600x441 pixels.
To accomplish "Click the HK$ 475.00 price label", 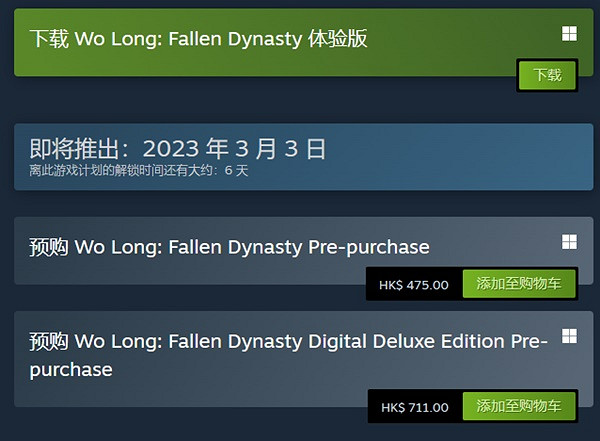I will 414,285.
